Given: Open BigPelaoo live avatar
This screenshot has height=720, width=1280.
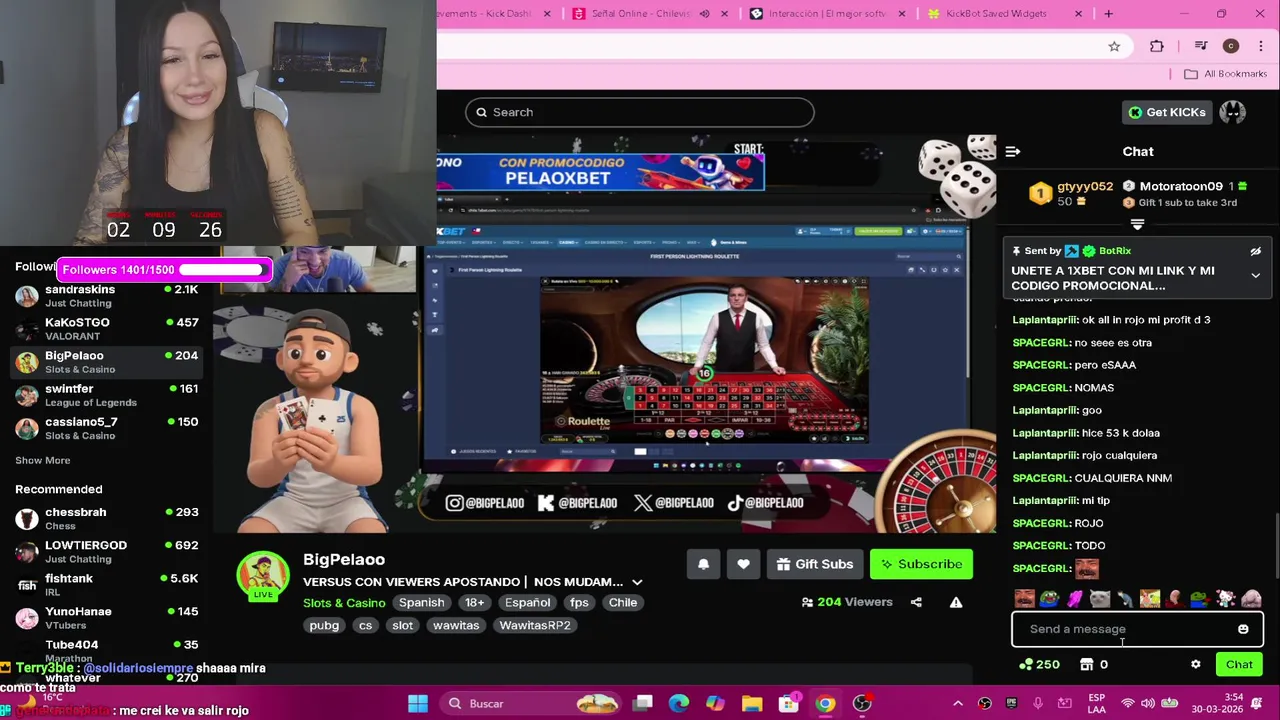Looking at the screenshot, I should pos(263,575).
